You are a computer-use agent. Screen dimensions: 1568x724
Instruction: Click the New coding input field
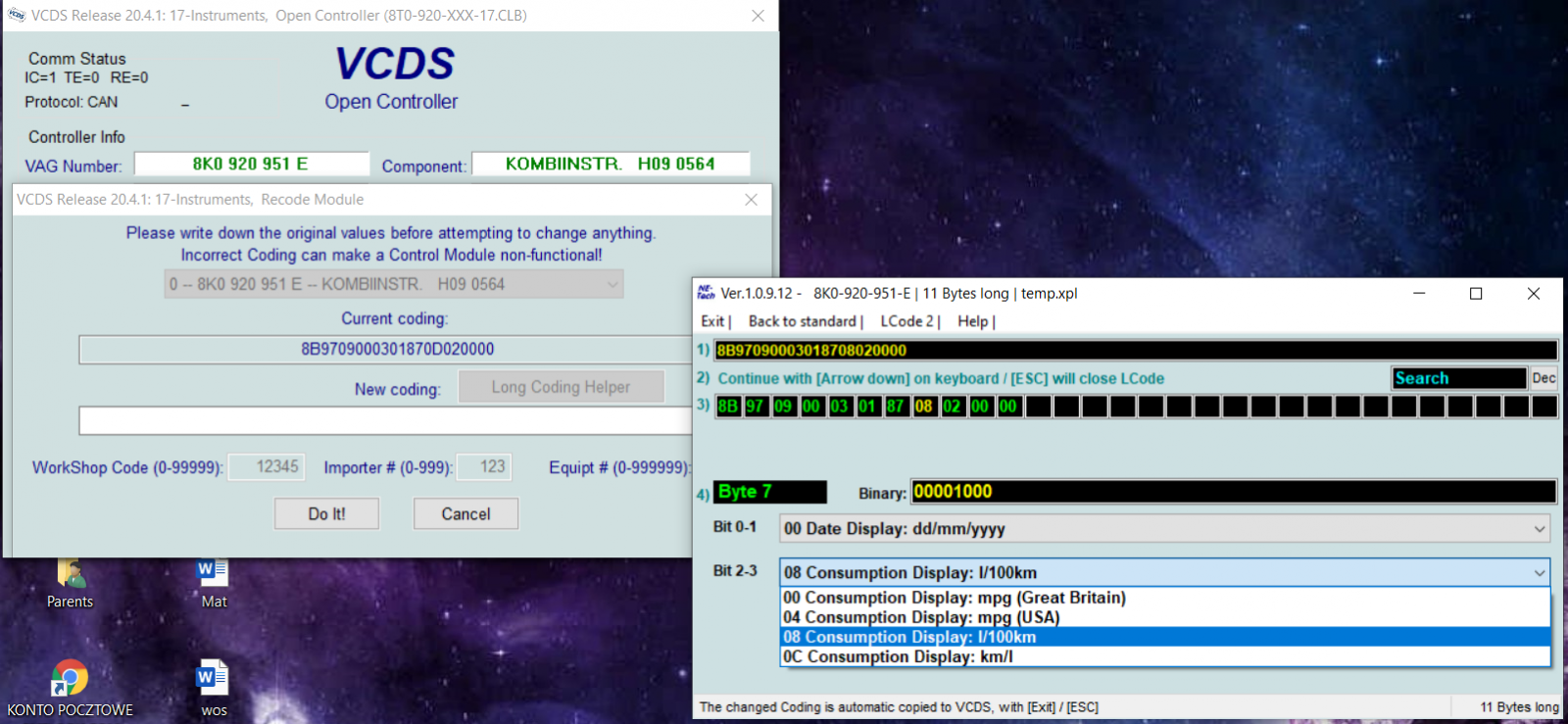(x=385, y=420)
